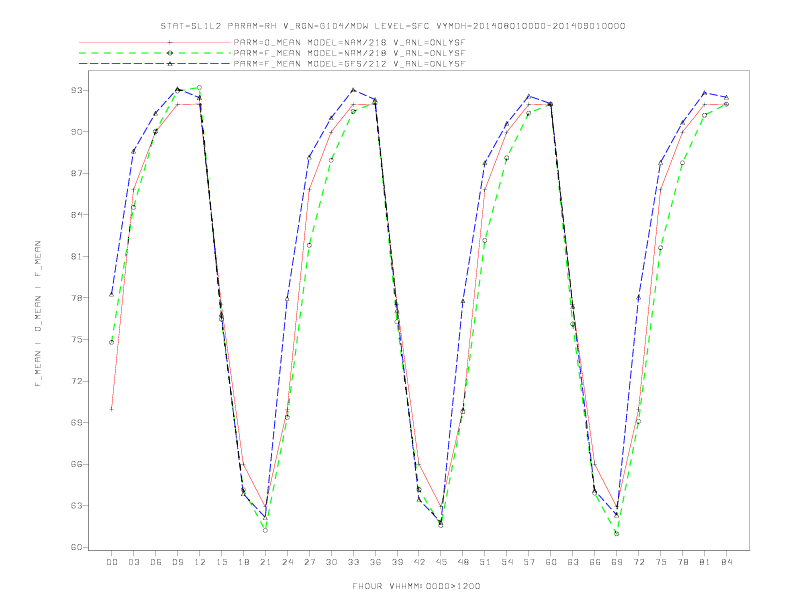Click x-axis forecast hour label 63

tap(573, 562)
